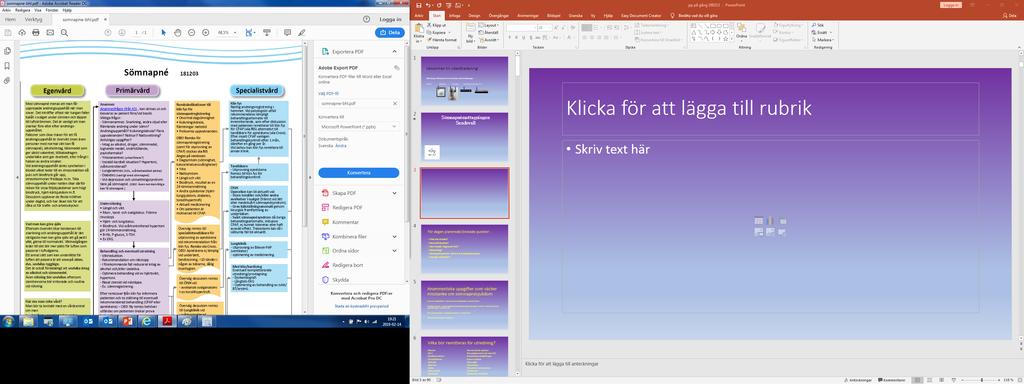Viewport: 1024px width, 384px height.
Task: Select slide 1 thumbnail in PowerPoint
Action: pyautogui.click(x=464, y=80)
